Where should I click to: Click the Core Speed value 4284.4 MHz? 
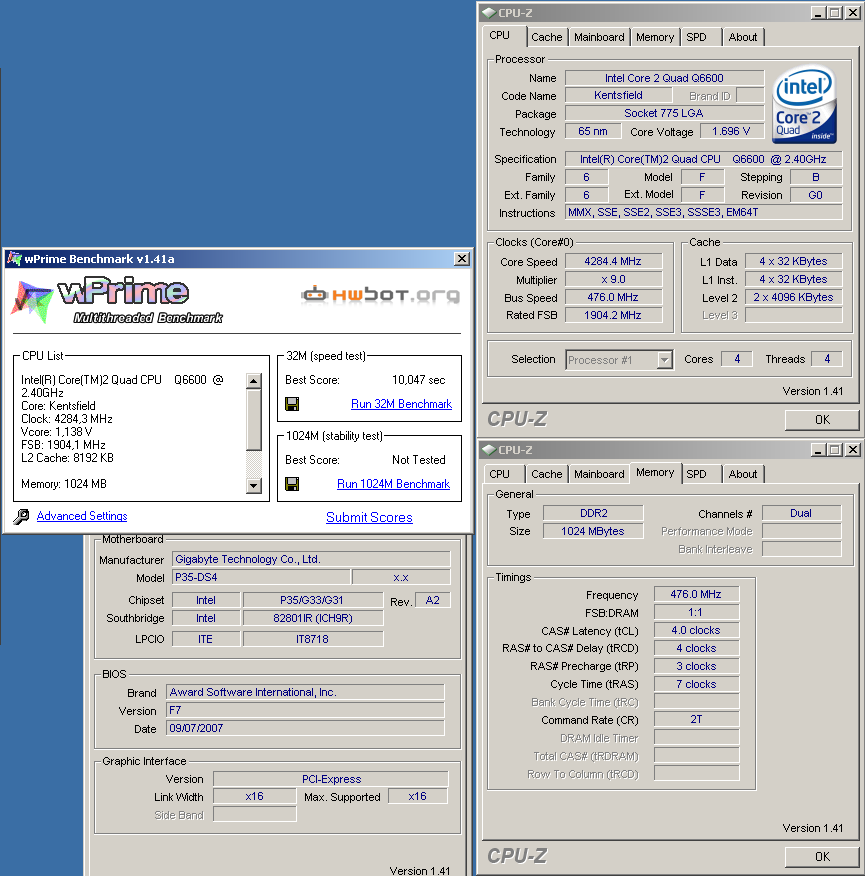click(x=613, y=261)
